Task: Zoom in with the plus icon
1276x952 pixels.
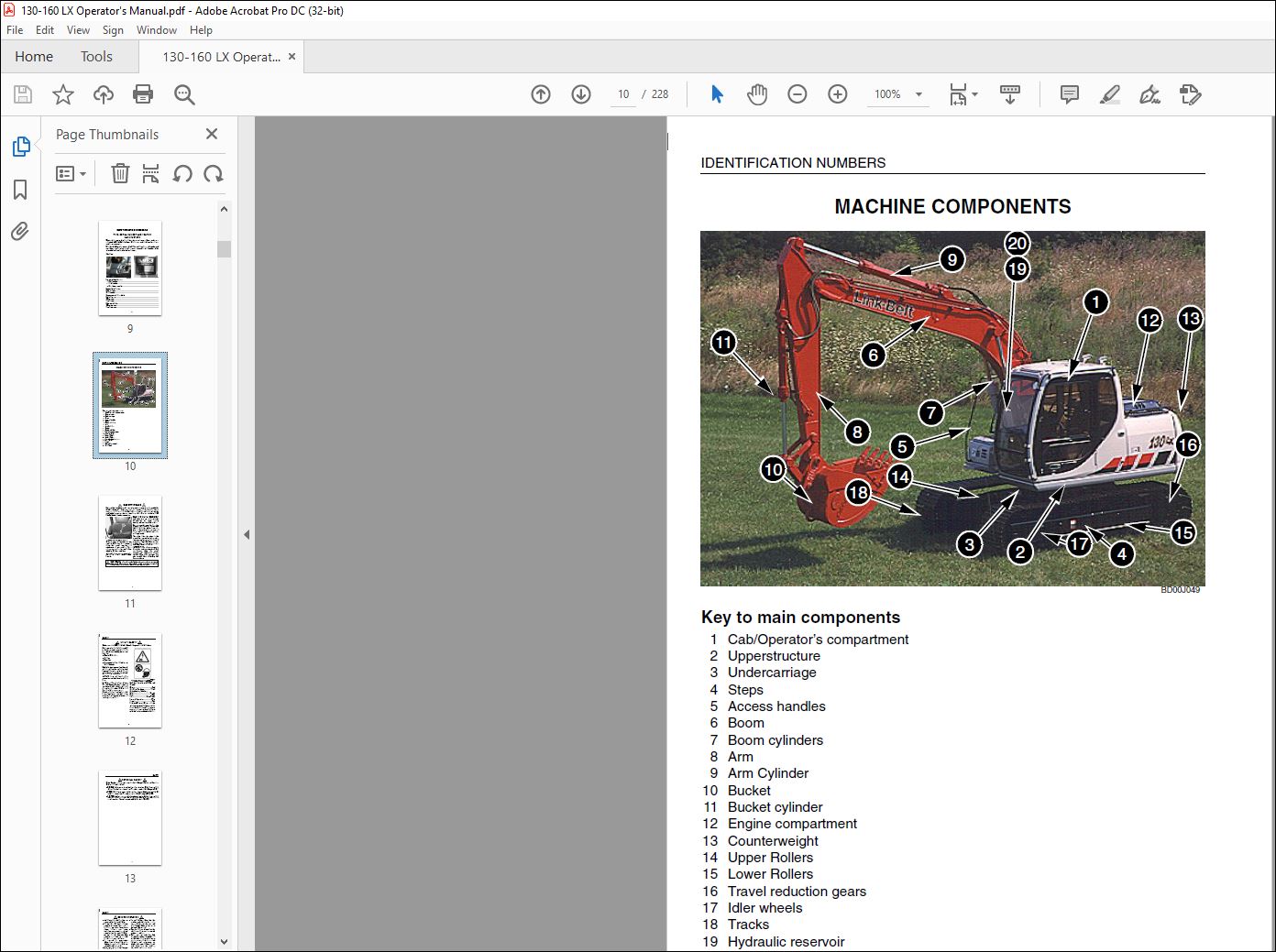Action: tap(838, 94)
